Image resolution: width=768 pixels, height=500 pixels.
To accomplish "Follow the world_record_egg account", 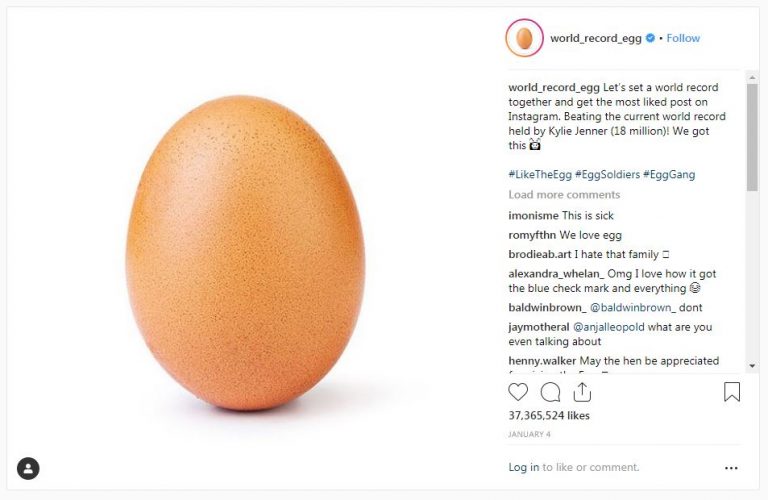I will [x=683, y=38].
